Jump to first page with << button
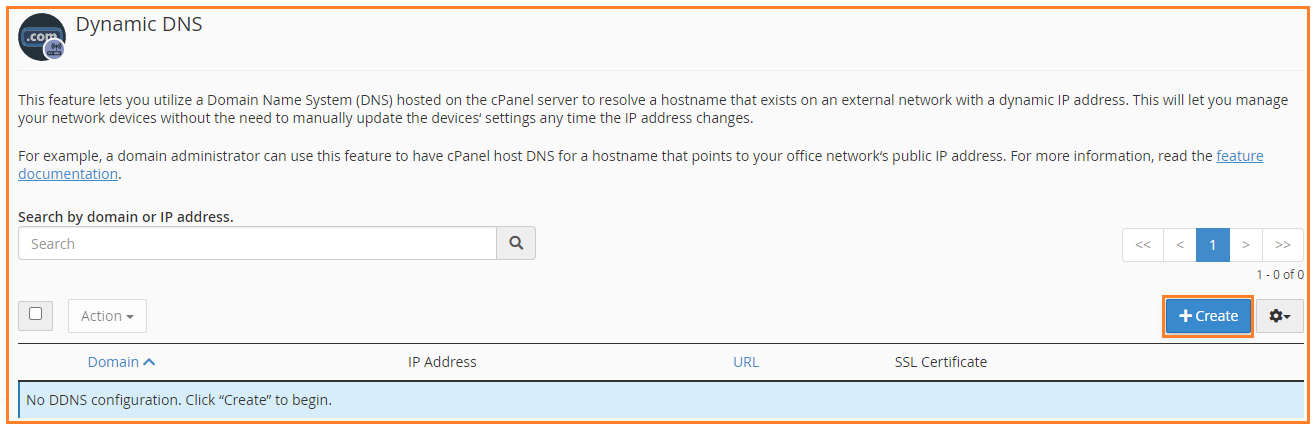This screenshot has height=430, width=1316. tap(1143, 244)
